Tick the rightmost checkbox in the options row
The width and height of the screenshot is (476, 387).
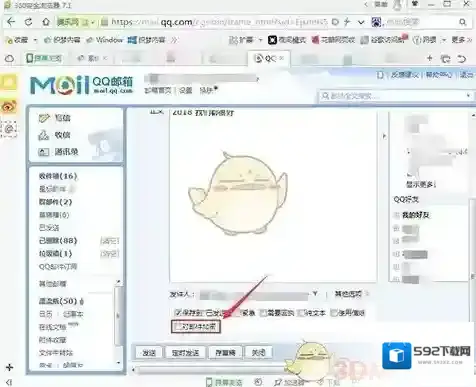click(334, 313)
